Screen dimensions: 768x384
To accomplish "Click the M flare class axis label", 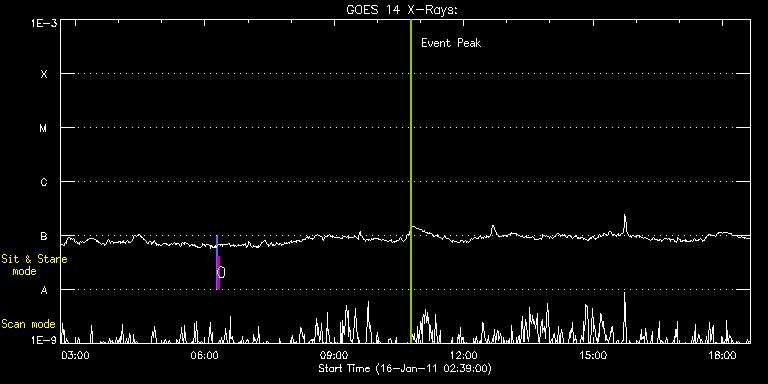I will click(x=44, y=128).
